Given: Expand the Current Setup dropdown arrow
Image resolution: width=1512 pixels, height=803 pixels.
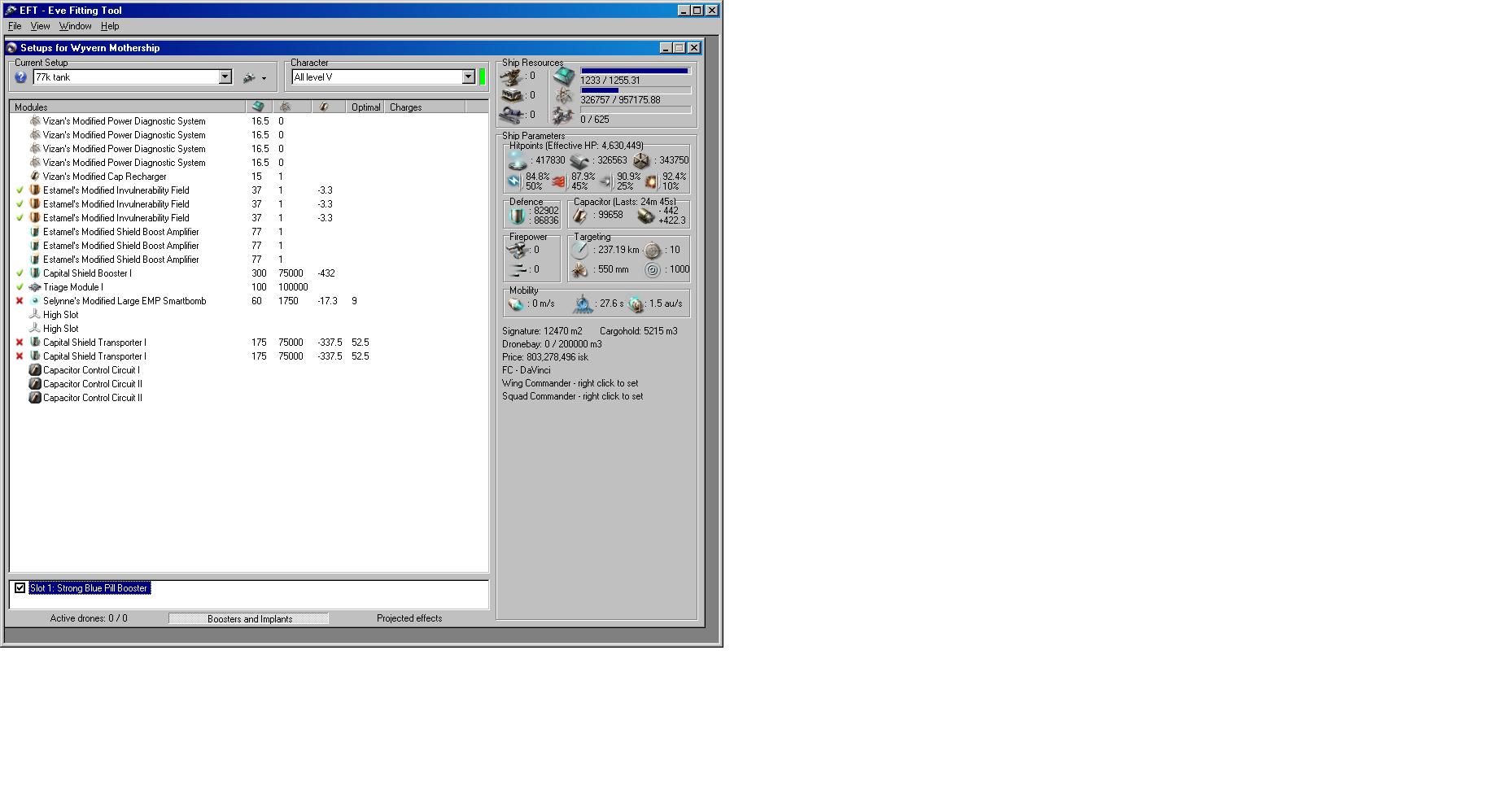Looking at the screenshot, I should 225,77.
